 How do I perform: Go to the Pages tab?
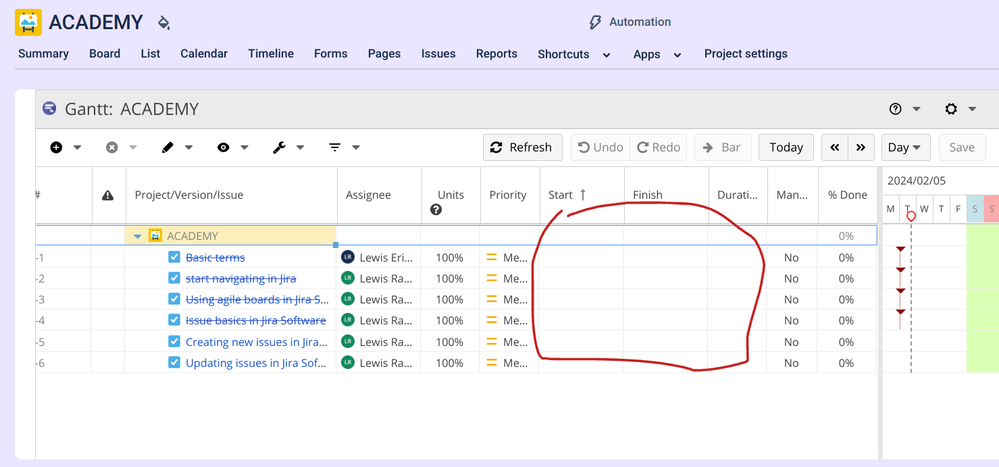coord(384,54)
